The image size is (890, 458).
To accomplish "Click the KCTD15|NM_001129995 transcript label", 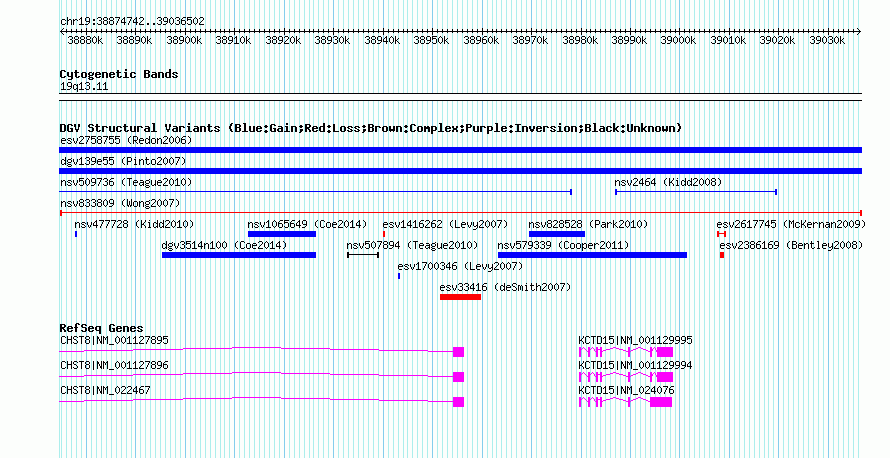I will pyautogui.click(x=635, y=341).
